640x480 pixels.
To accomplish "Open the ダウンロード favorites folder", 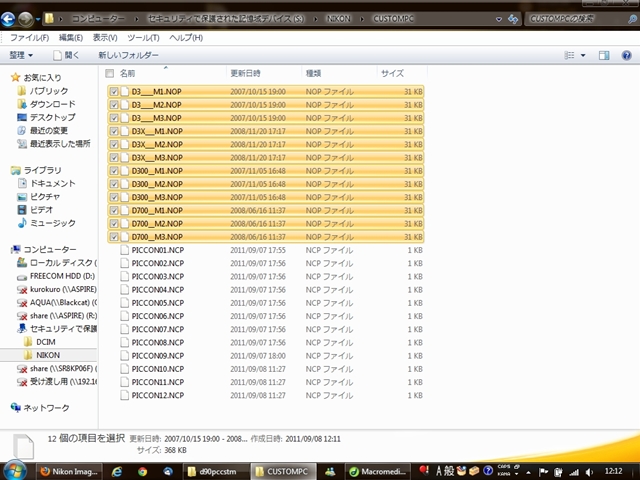I will pyautogui.click(x=51, y=104).
